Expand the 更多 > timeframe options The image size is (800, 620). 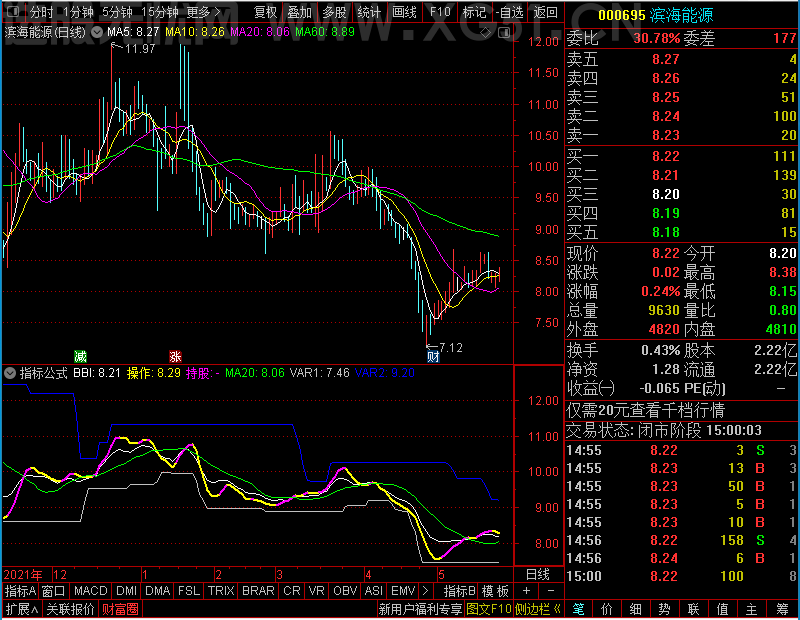204,12
